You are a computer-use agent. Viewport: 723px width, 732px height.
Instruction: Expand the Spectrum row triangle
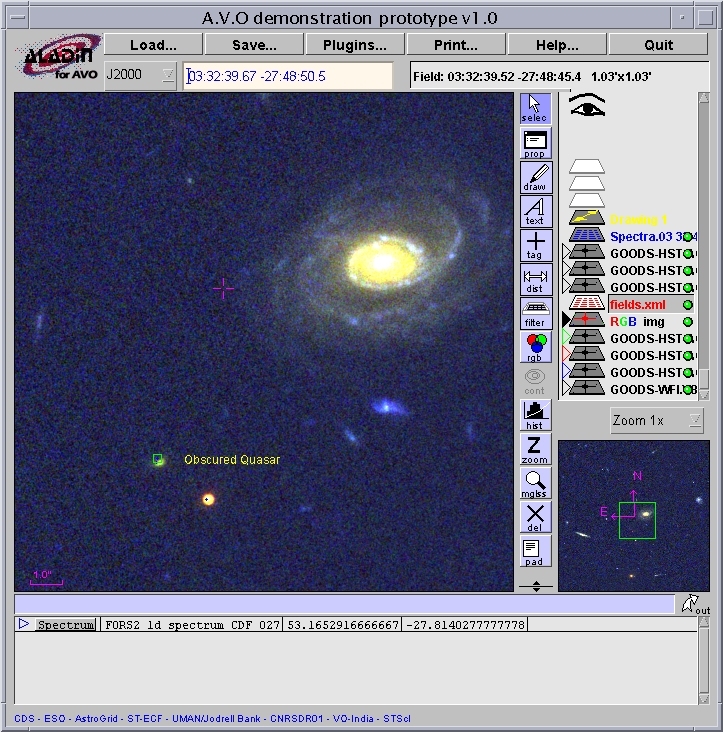[x=24, y=624]
